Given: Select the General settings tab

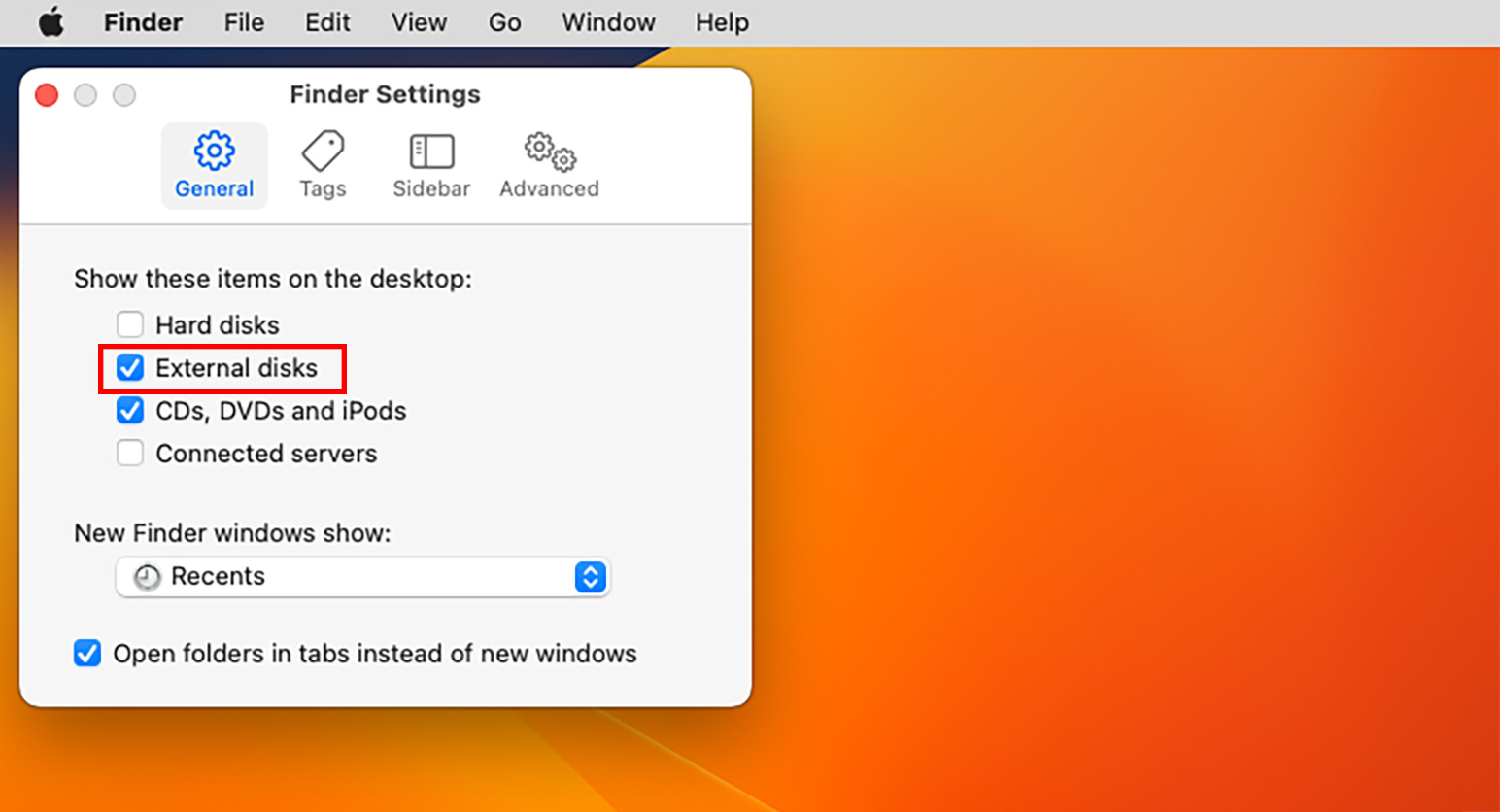Looking at the screenshot, I should (215, 166).
